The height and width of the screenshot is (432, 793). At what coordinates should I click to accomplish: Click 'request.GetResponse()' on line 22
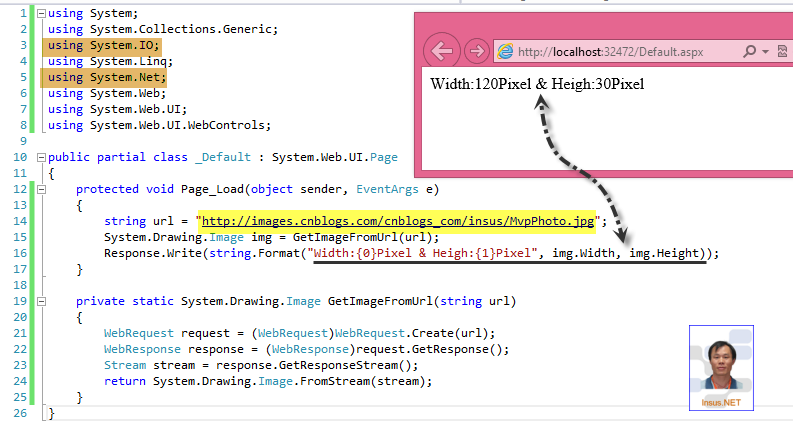[430, 349]
